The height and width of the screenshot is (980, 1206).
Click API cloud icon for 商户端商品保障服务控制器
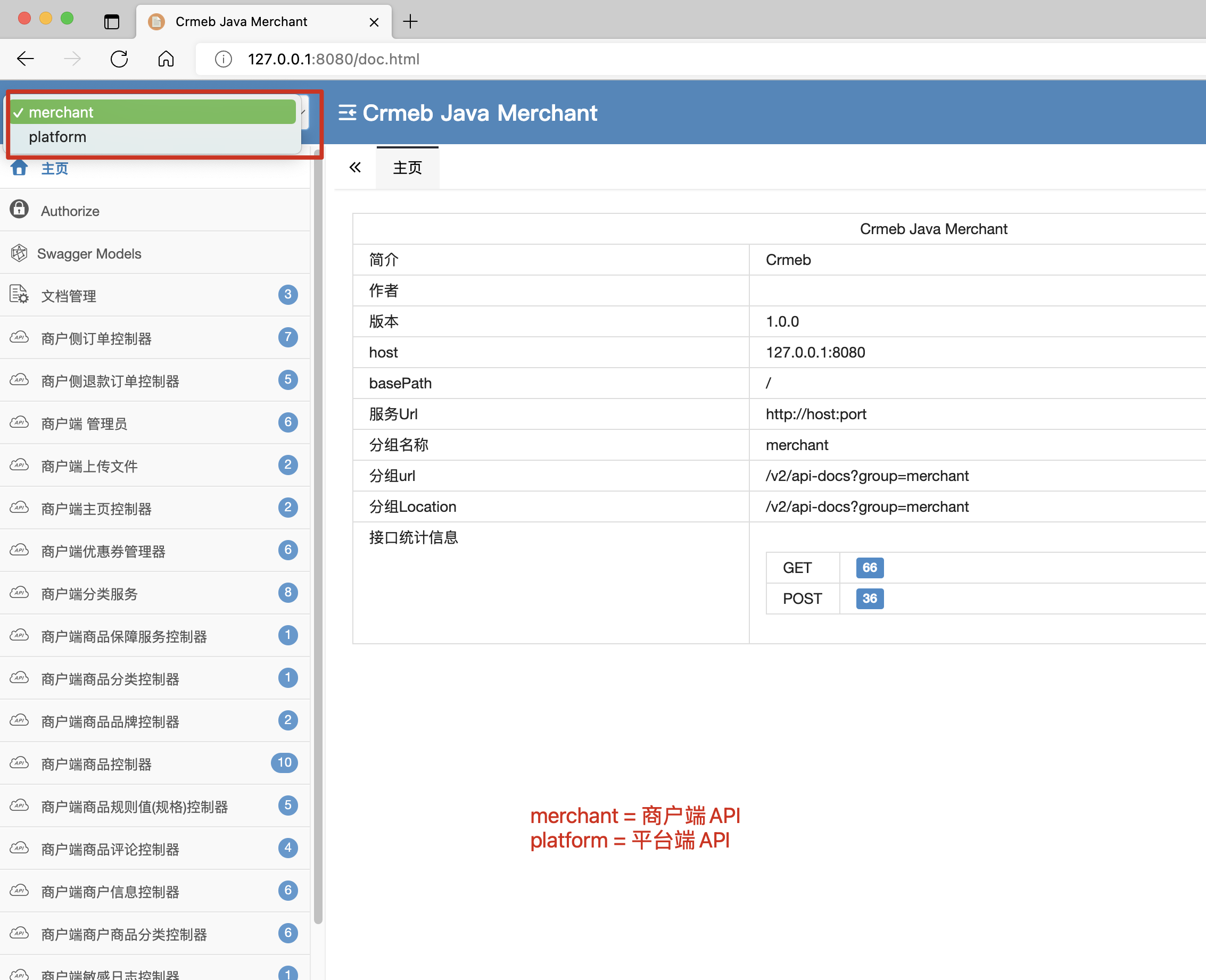click(19, 635)
